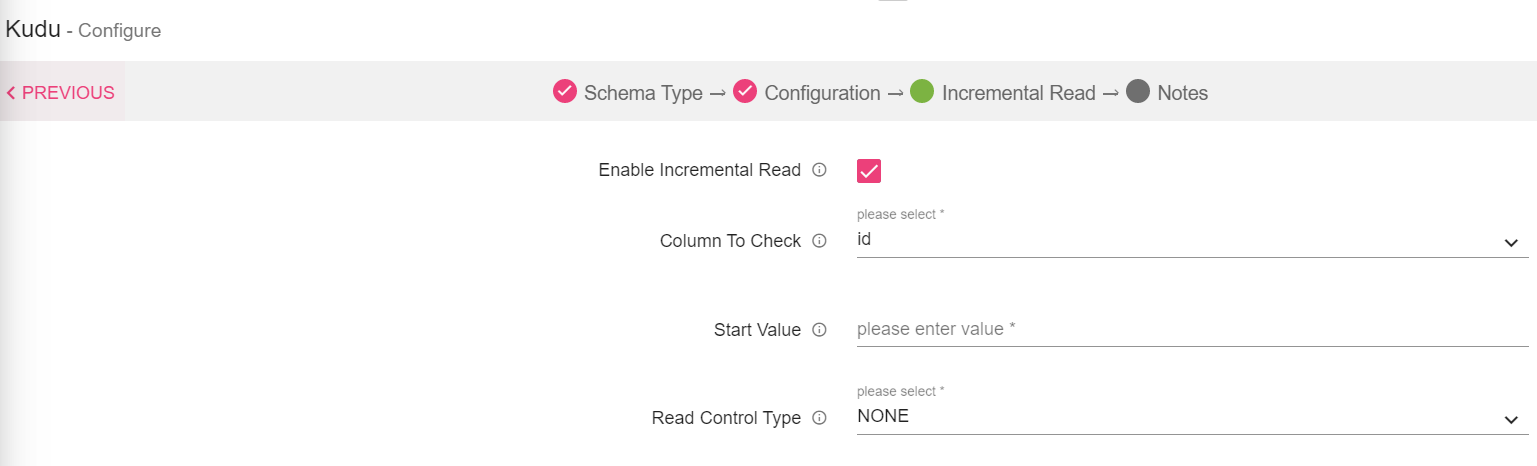
Task: Click the chevron arrow of the NONE dropdown
Action: [x=1511, y=420]
